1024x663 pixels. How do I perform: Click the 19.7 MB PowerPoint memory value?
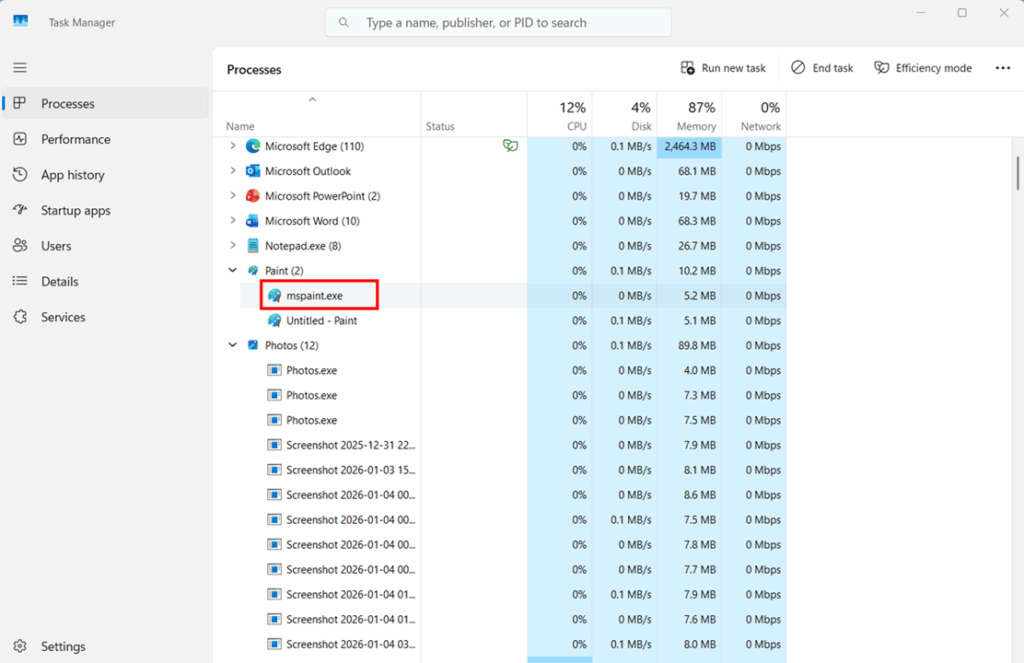click(x=697, y=196)
